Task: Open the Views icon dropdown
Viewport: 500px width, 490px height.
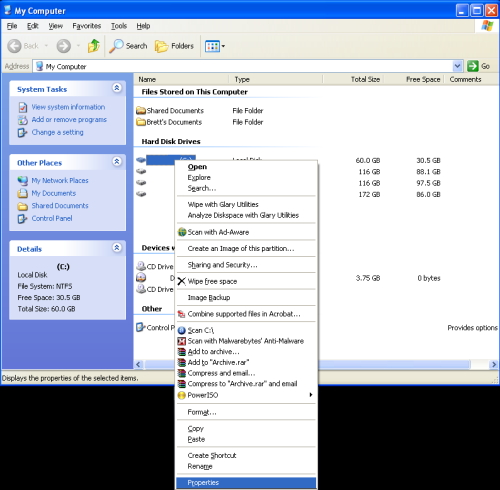Action: tap(215, 46)
